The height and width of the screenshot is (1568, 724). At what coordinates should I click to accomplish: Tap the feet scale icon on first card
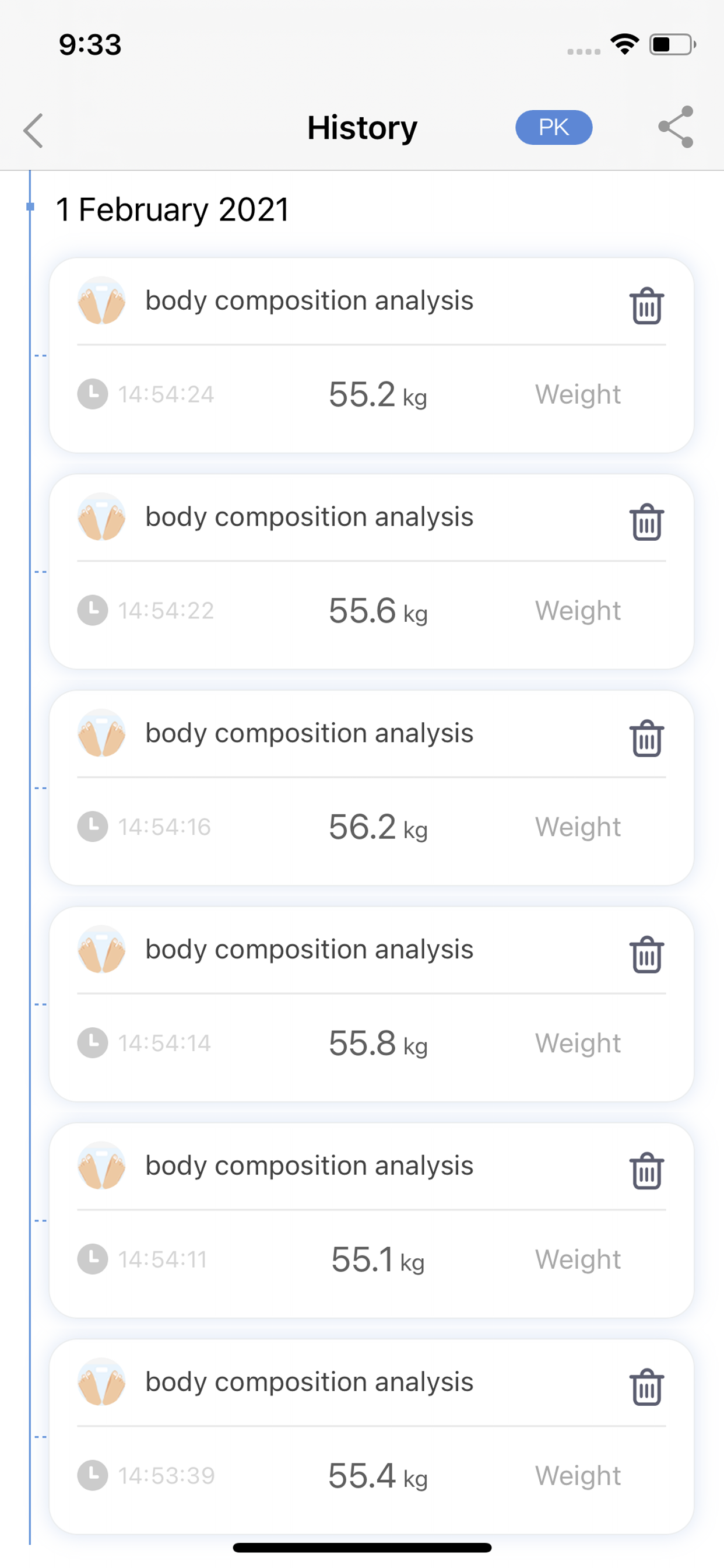101,300
